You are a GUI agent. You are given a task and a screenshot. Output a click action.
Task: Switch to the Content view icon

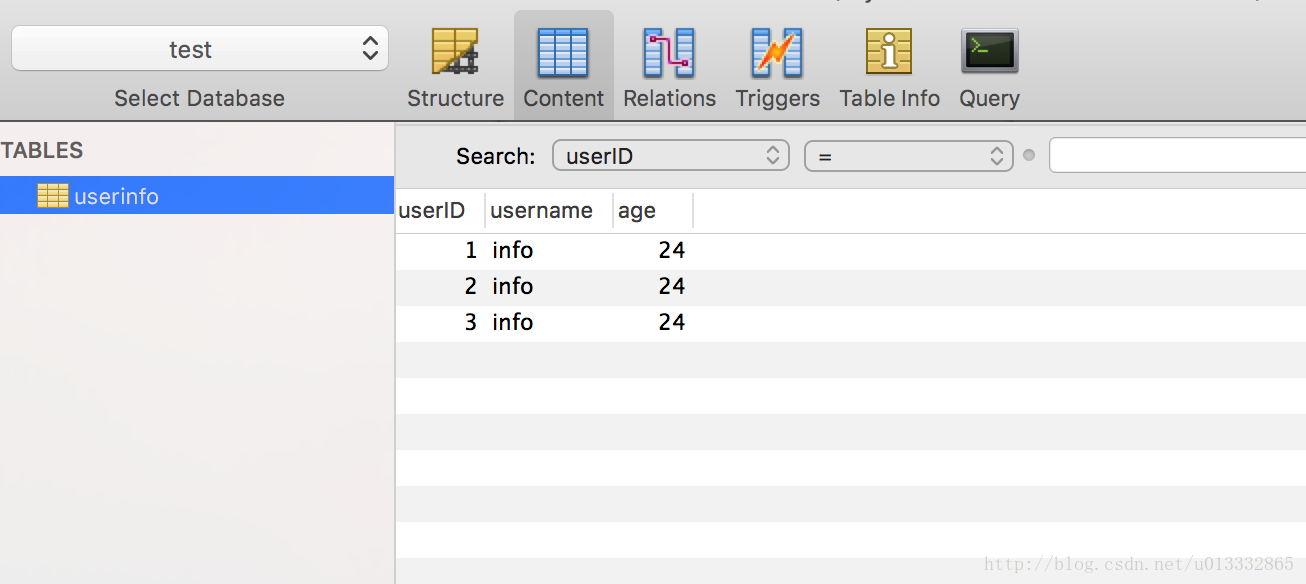point(563,53)
